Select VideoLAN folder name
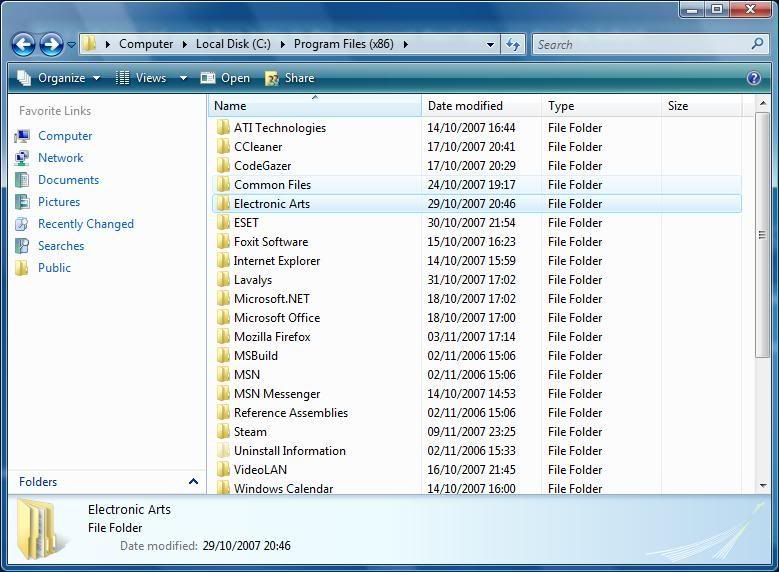779x572 pixels. [x=260, y=470]
